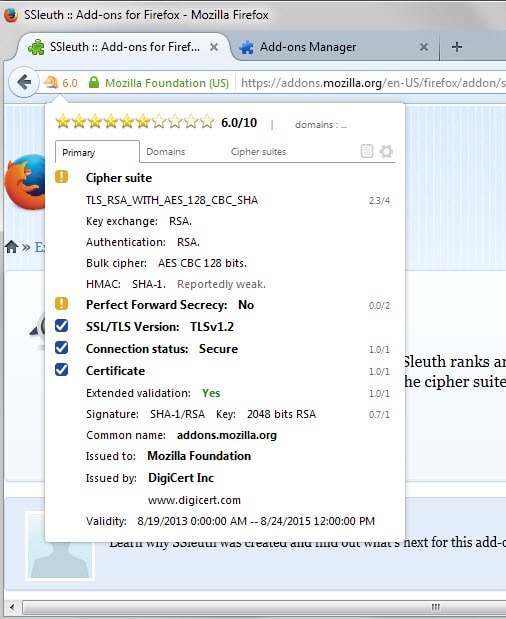The width and height of the screenshot is (506, 619).
Task: Click the Firefox logo in the title bar
Action: point(11,15)
